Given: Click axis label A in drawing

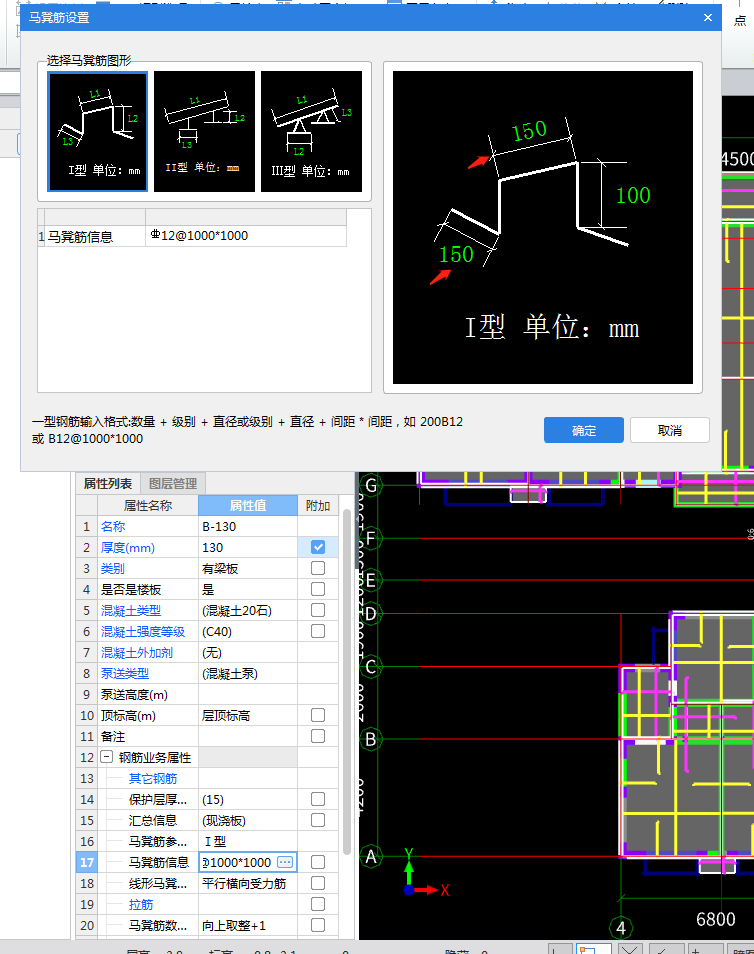Looking at the screenshot, I should click(370, 857).
